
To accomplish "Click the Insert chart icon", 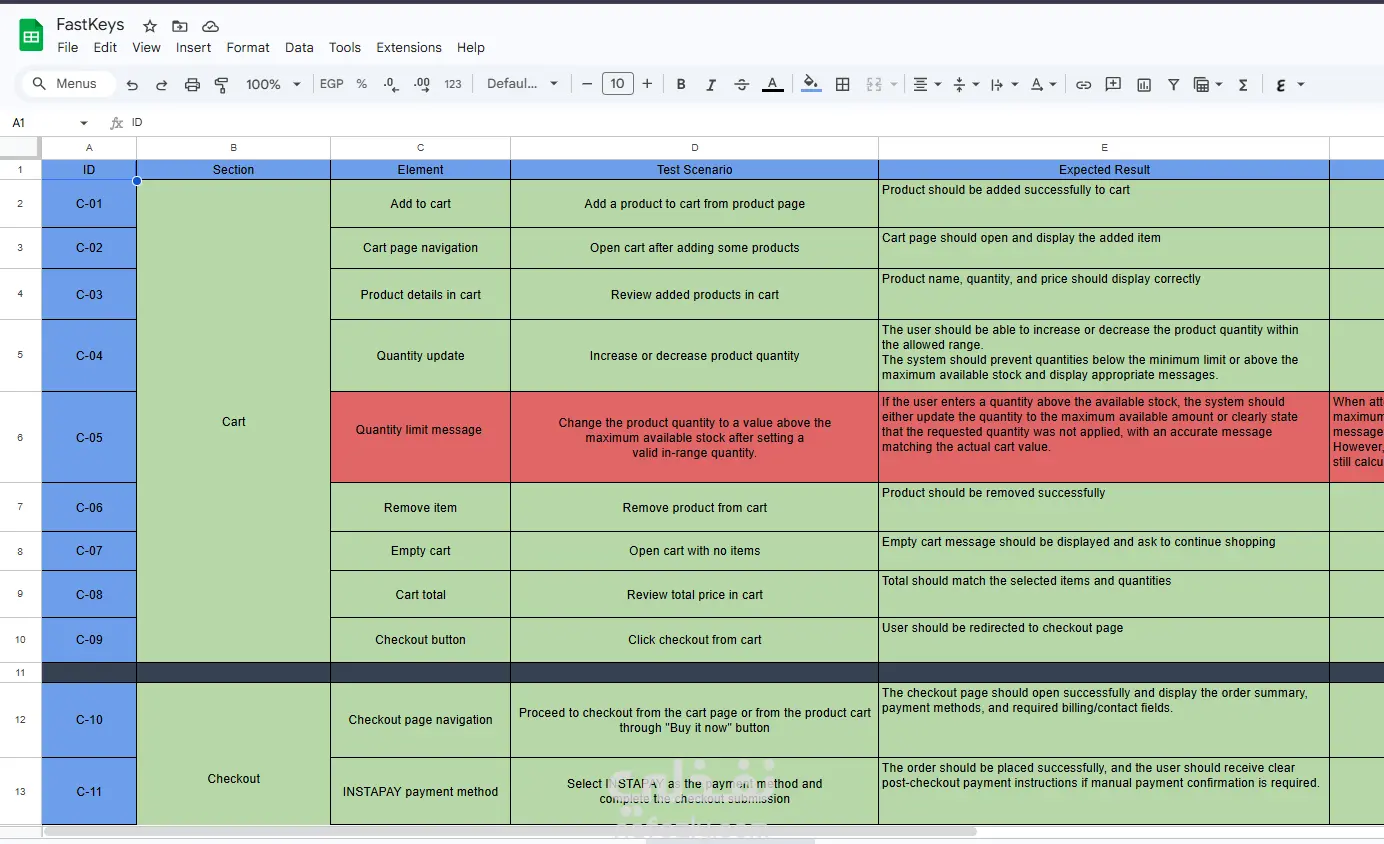I will [x=1143, y=85].
